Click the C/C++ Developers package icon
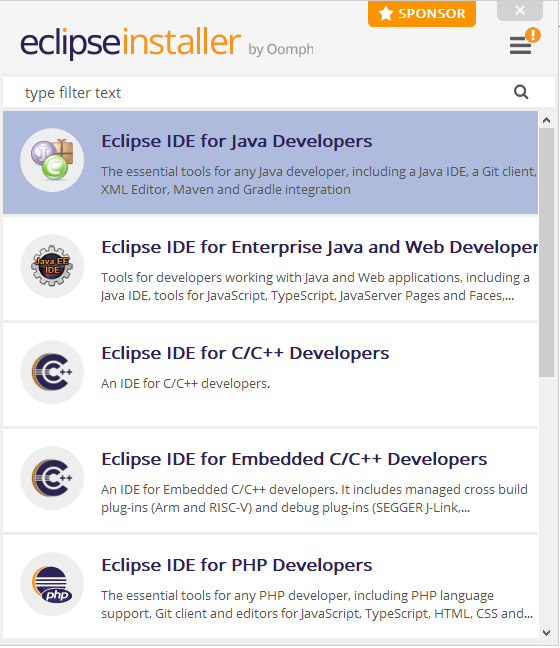Viewport: 560px width, 648px height. [x=52, y=372]
